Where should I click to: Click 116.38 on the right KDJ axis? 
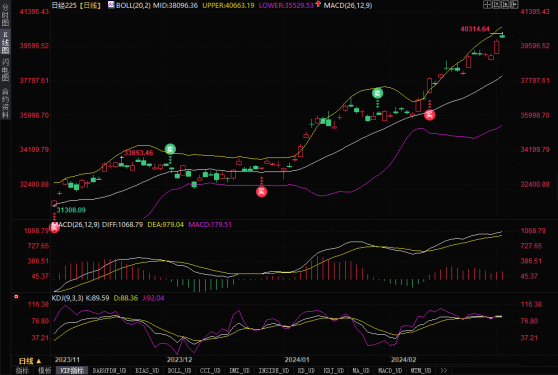[531, 304]
